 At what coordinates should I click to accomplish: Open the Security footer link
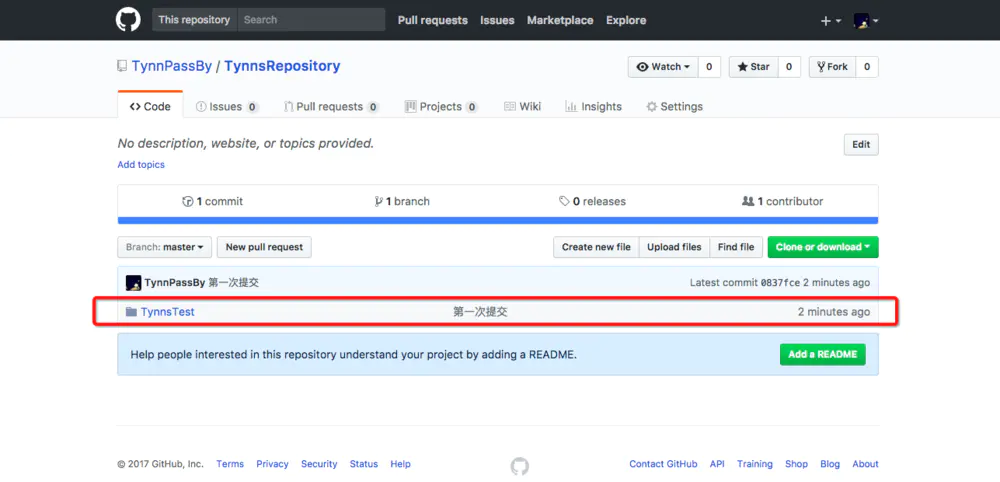[x=319, y=464]
